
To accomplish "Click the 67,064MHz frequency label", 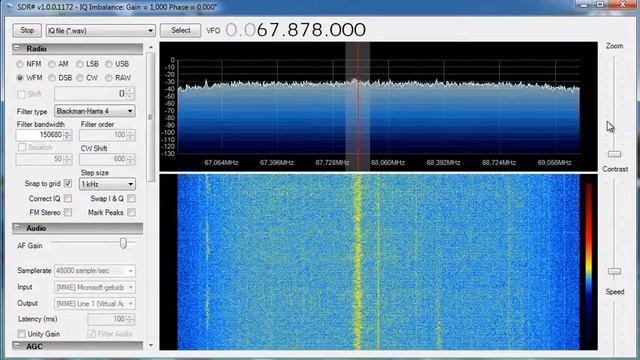I will click(221, 162).
